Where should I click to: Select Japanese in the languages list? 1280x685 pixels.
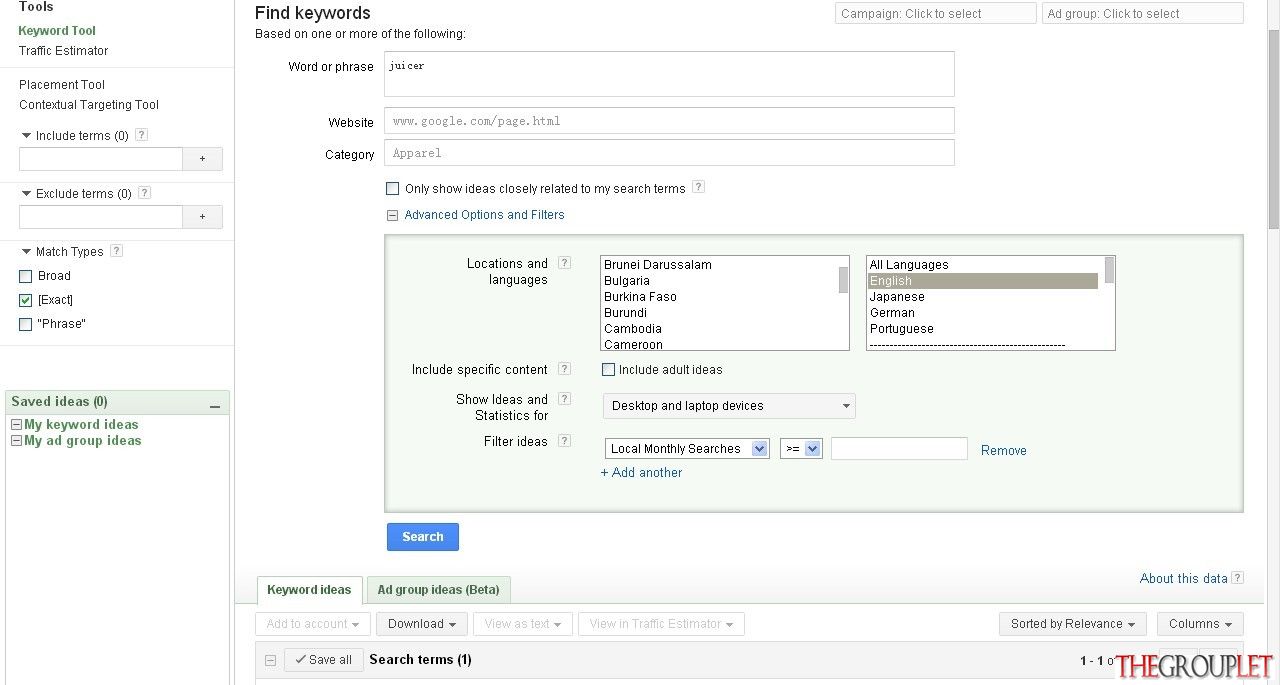983,297
